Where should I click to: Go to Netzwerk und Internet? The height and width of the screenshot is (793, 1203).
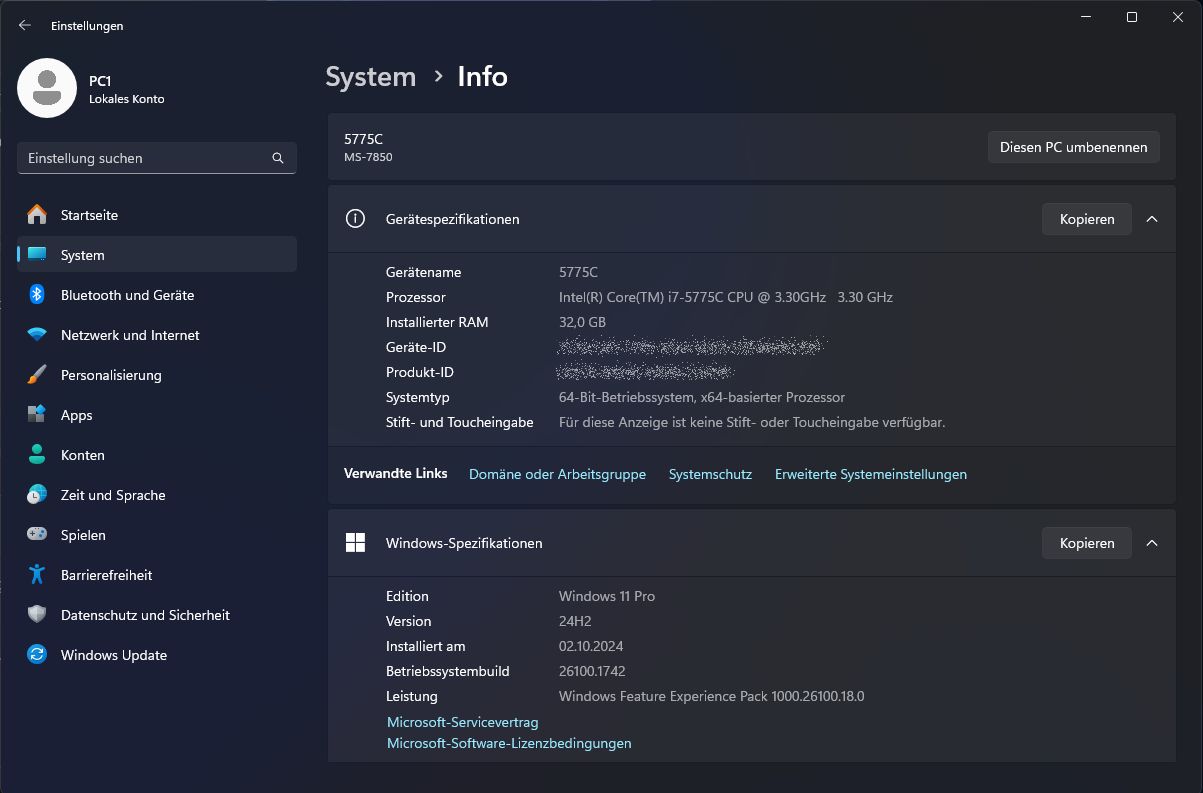tap(157, 335)
